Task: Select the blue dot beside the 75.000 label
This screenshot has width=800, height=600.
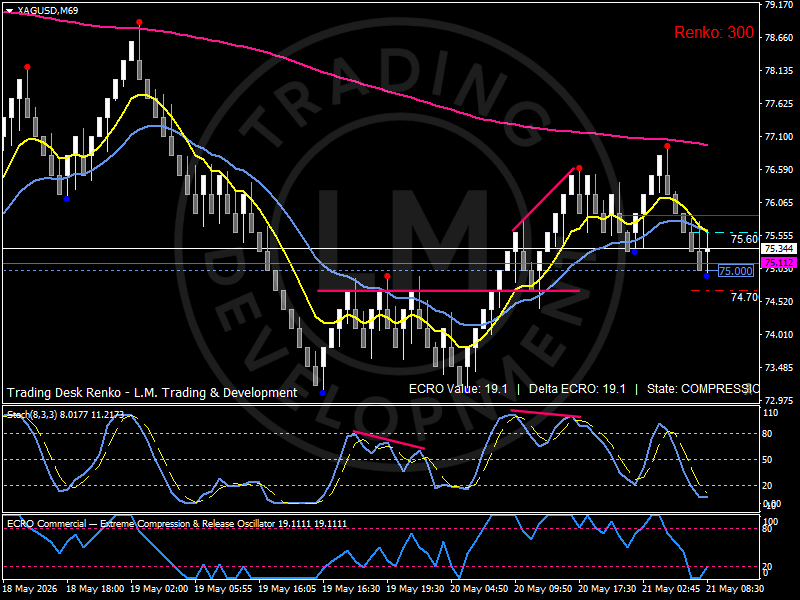Action: 707,276
